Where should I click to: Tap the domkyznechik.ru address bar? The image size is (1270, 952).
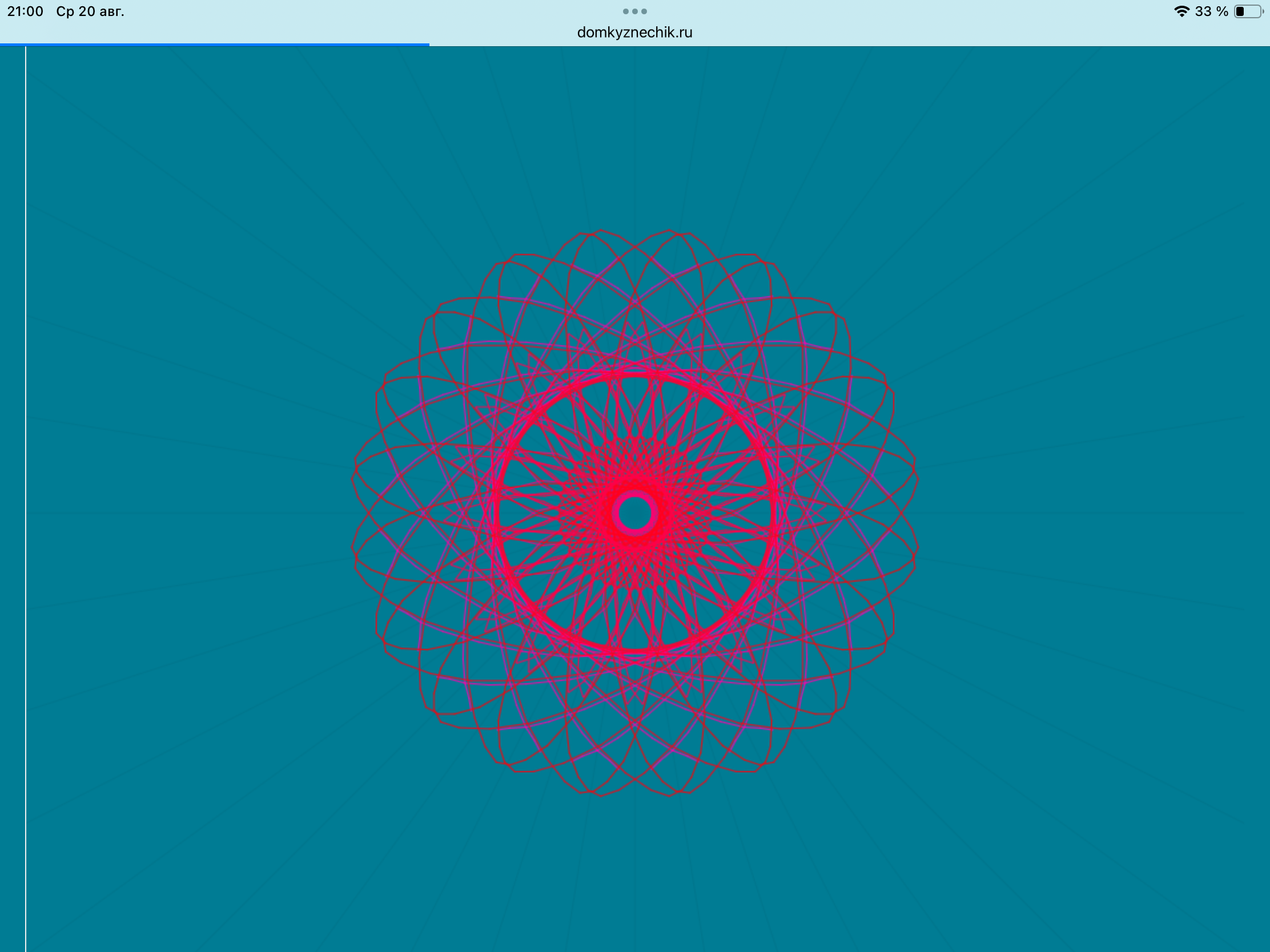(x=634, y=33)
